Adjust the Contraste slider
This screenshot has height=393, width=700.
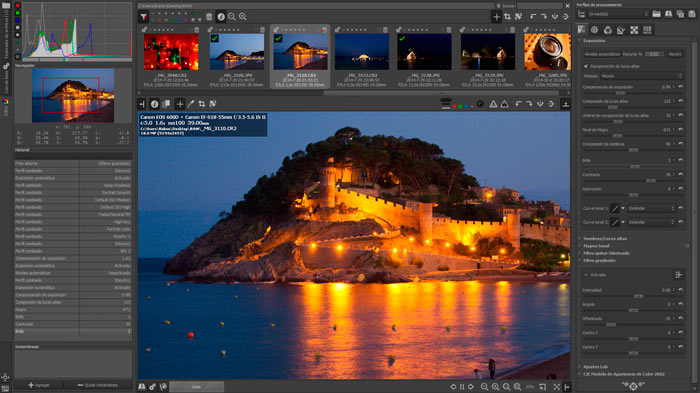(633, 180)
